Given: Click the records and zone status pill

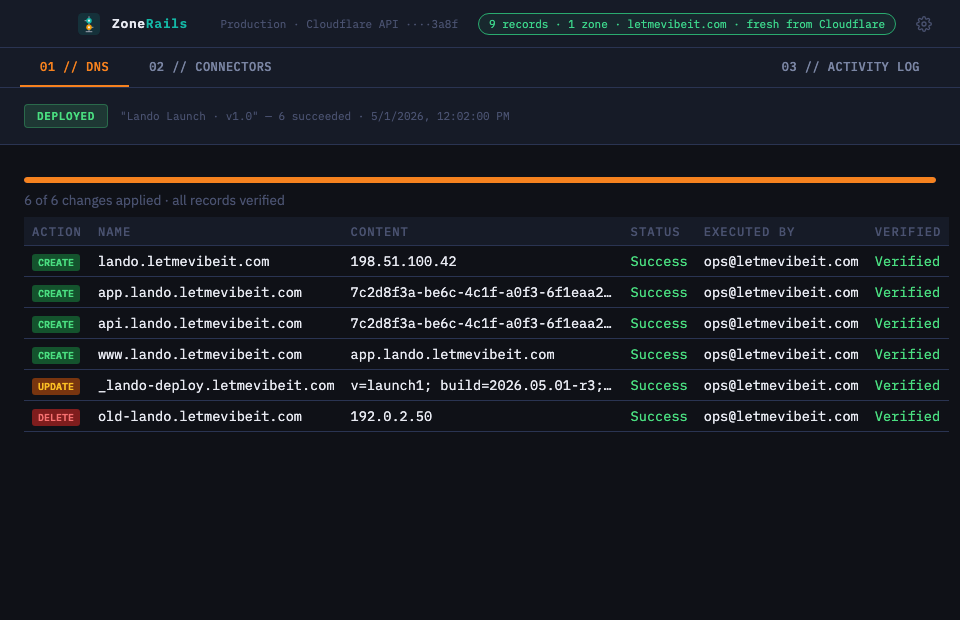Looking at the screenshot, I should click(x=686, y=24).
